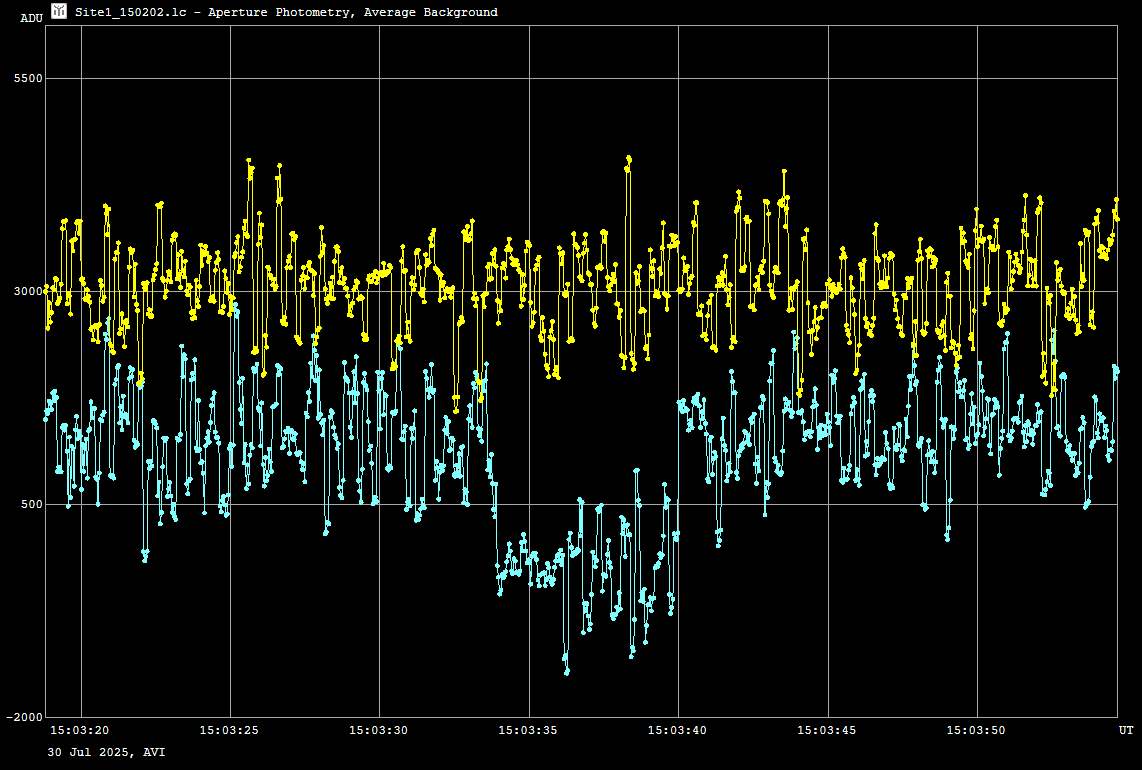Select the 15:03:30 time tick label
Viewport: 1142px width, 770px height.
click(x=378, y=731)
